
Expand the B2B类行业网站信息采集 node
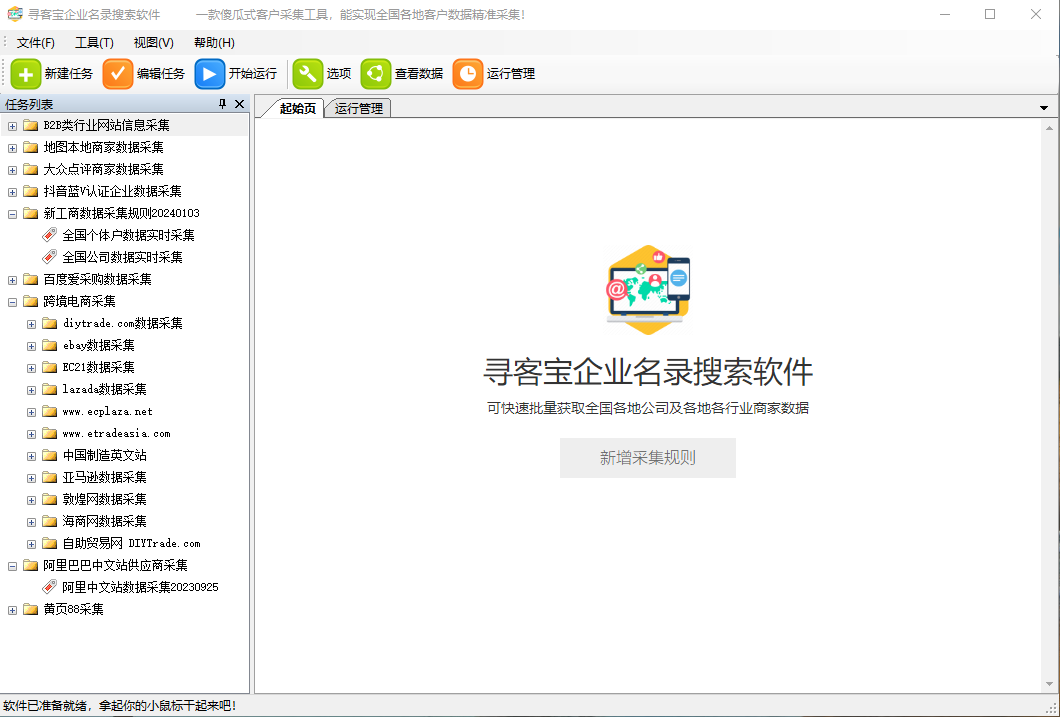pyautogui.click(x=12, y=126)
